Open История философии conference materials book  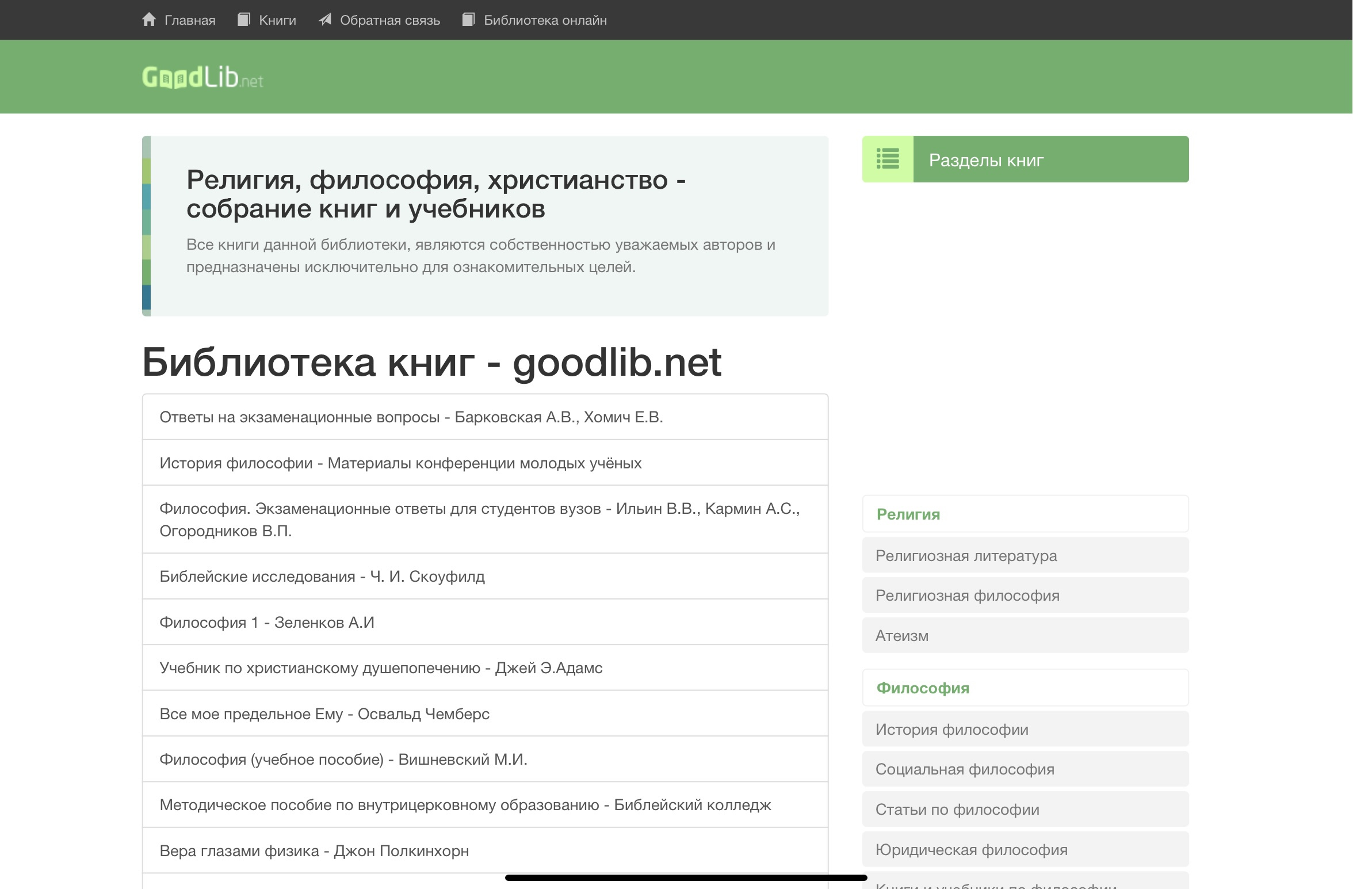click(486, 463)
